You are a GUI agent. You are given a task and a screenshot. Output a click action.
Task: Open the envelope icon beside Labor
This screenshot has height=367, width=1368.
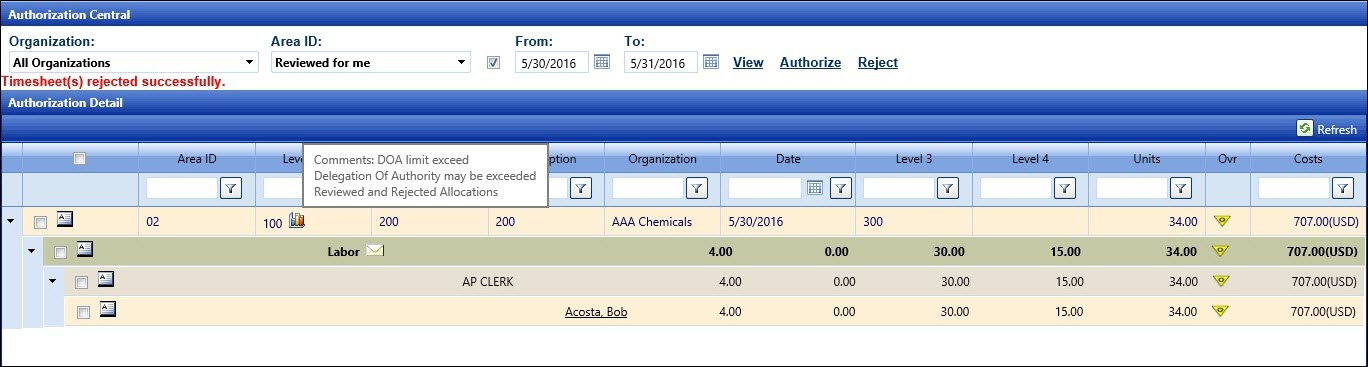click(x=375, y=250)
